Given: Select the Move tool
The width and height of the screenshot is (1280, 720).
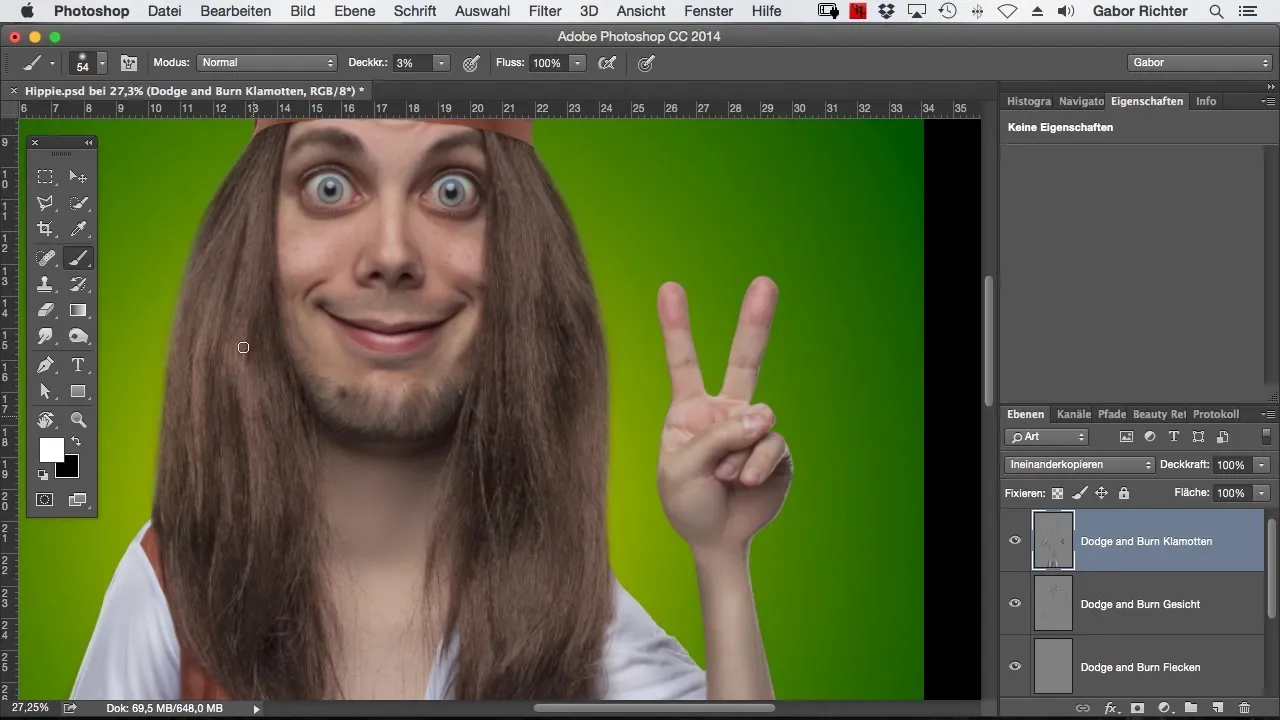Looking at the screenshot, I should coord(78,177).
